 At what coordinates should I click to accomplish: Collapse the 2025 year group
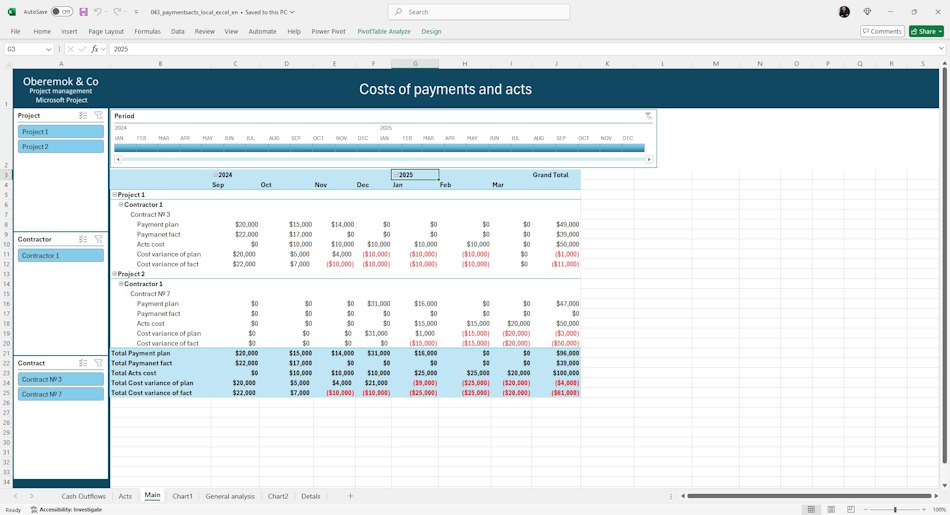point(396,175)
